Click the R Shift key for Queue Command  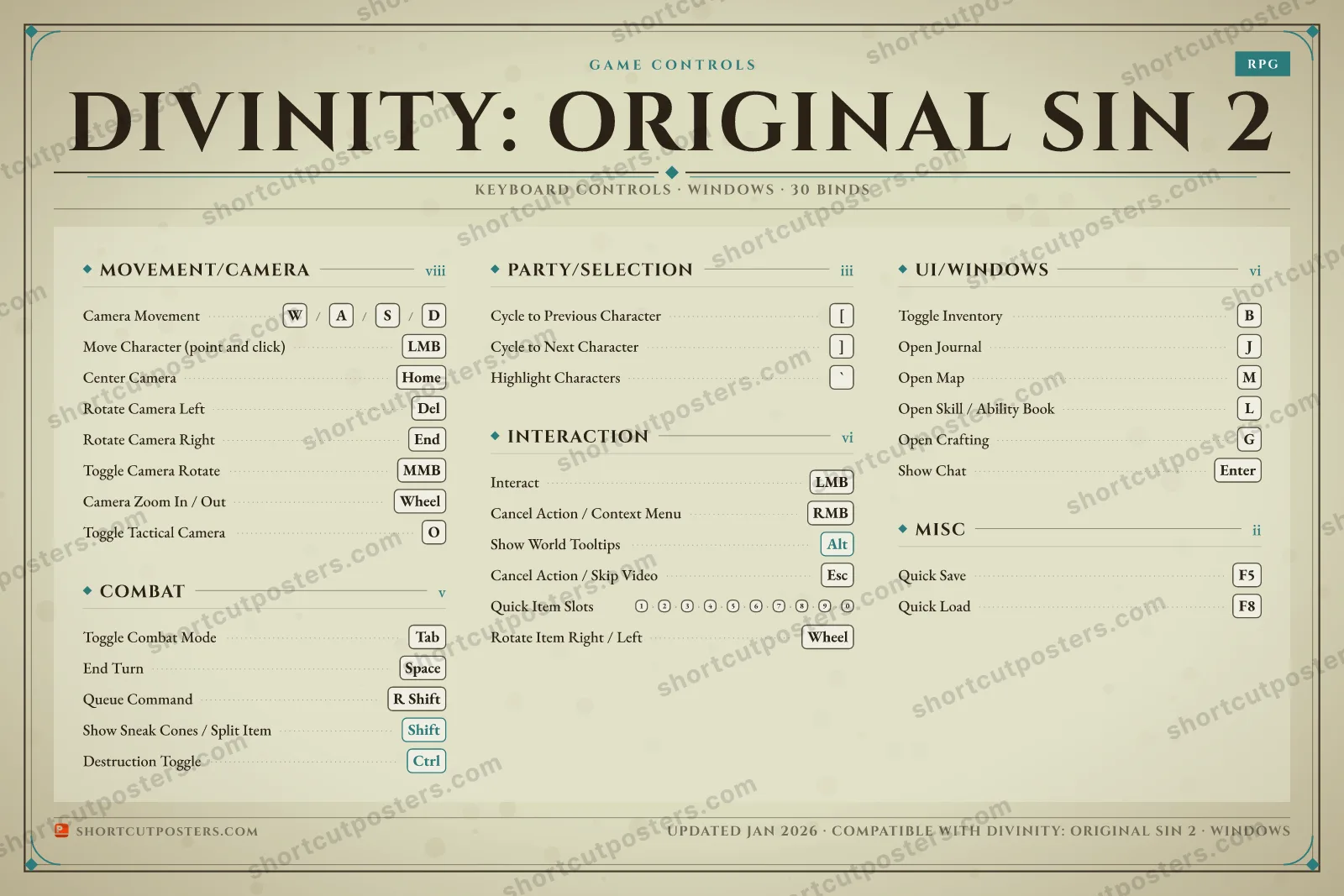(x=417, y=700)
